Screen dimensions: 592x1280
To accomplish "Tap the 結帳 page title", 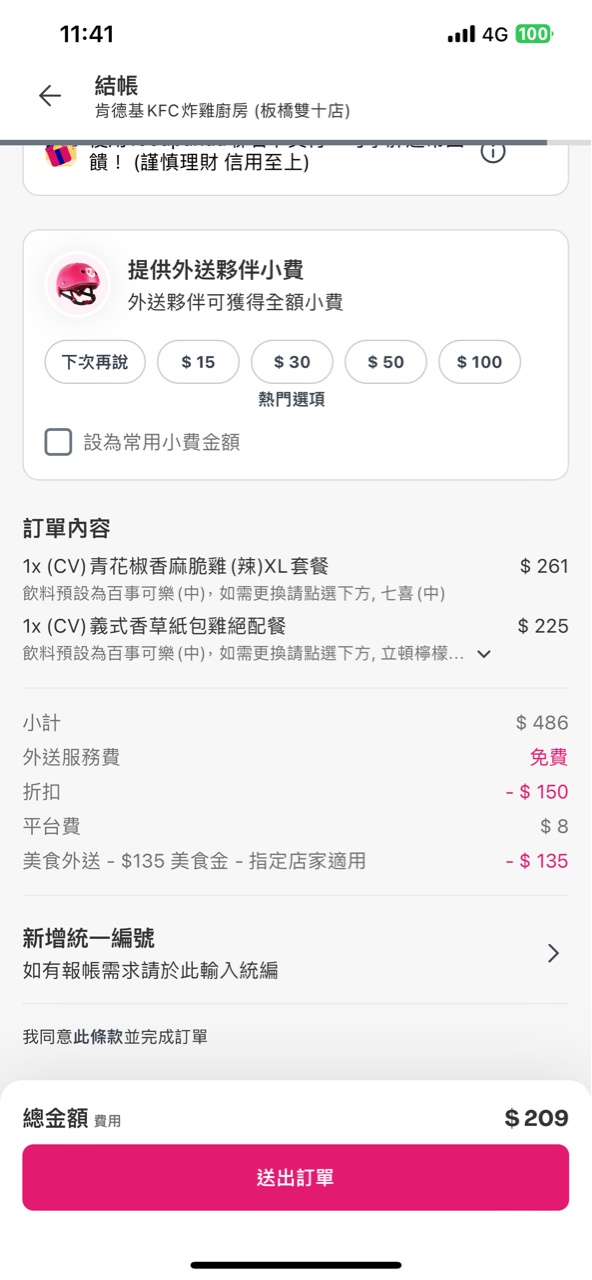I will click(116, 86).
